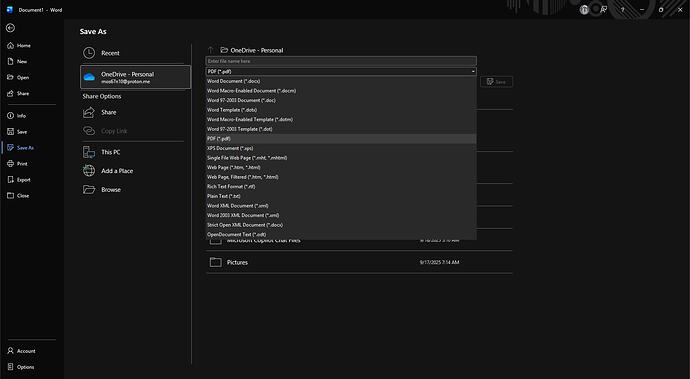690x379 pixels.
Task: Select Web Page, Filtered option
Action: tap(341, 177)
